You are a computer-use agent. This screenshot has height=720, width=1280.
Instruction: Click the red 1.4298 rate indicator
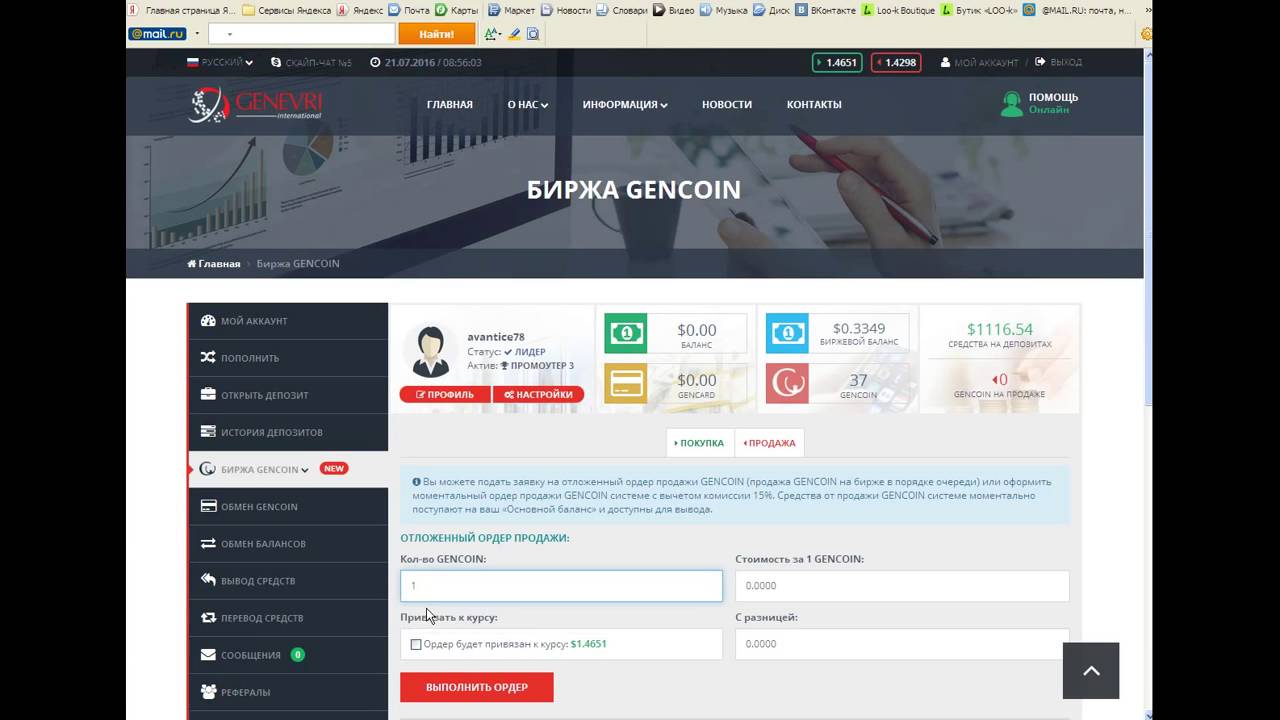[896, 62]
